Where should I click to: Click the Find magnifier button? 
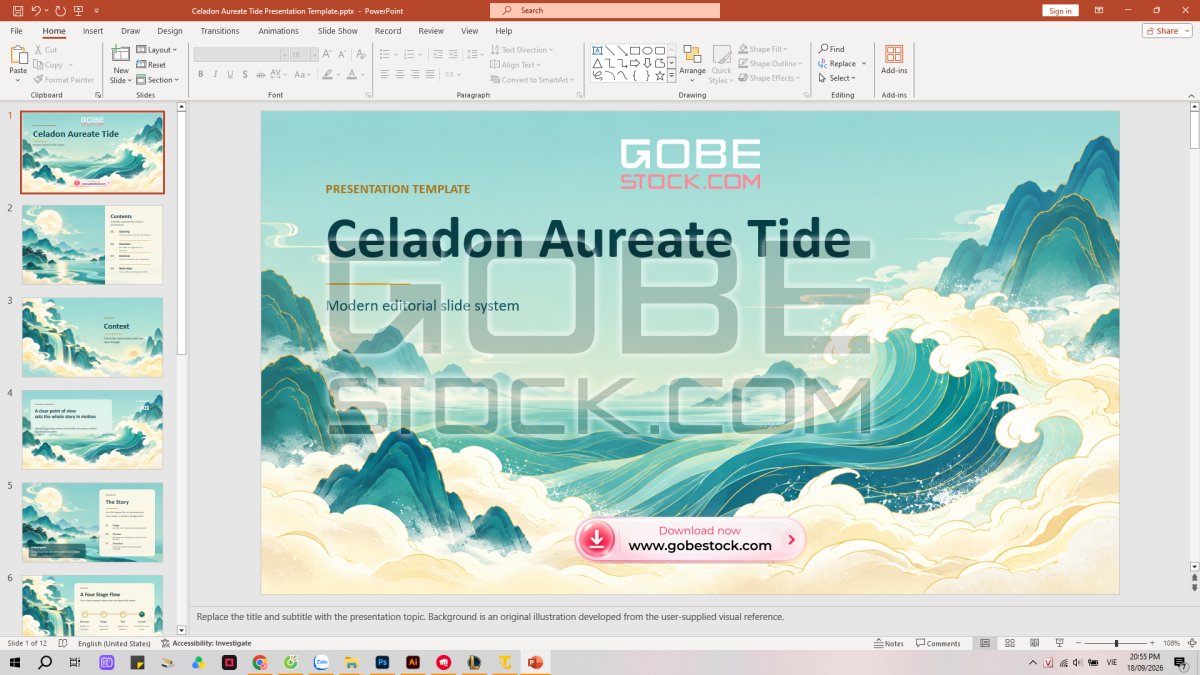pos(831,49)
